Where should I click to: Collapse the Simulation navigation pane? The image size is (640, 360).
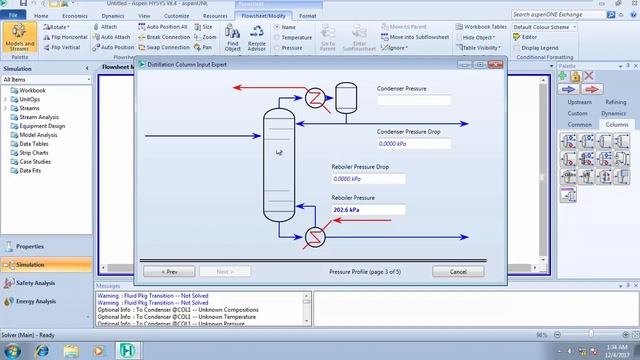tap(87, 69)
